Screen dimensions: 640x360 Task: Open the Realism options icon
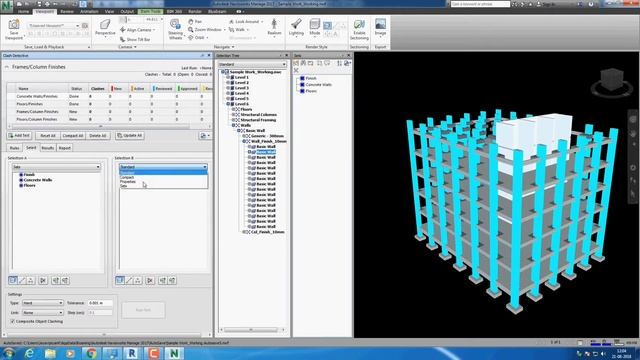point(274,27)
